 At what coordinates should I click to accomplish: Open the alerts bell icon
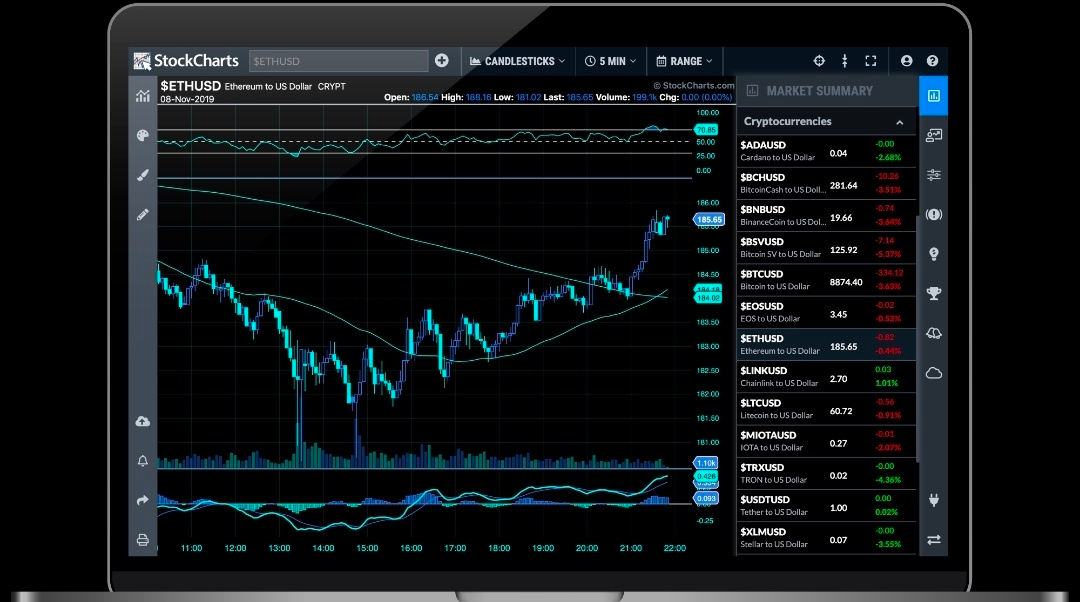[142, 460]
